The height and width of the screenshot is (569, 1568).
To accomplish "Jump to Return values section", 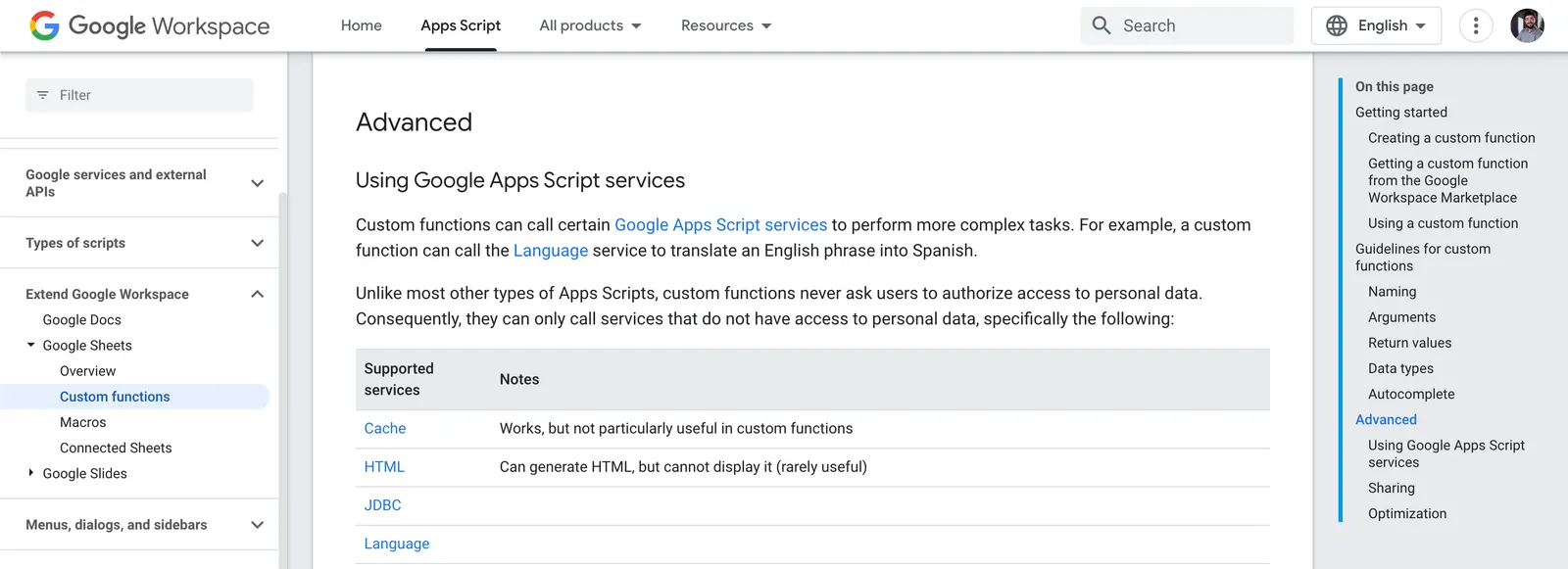I will pyautogui.click(x=1409, y=343).
